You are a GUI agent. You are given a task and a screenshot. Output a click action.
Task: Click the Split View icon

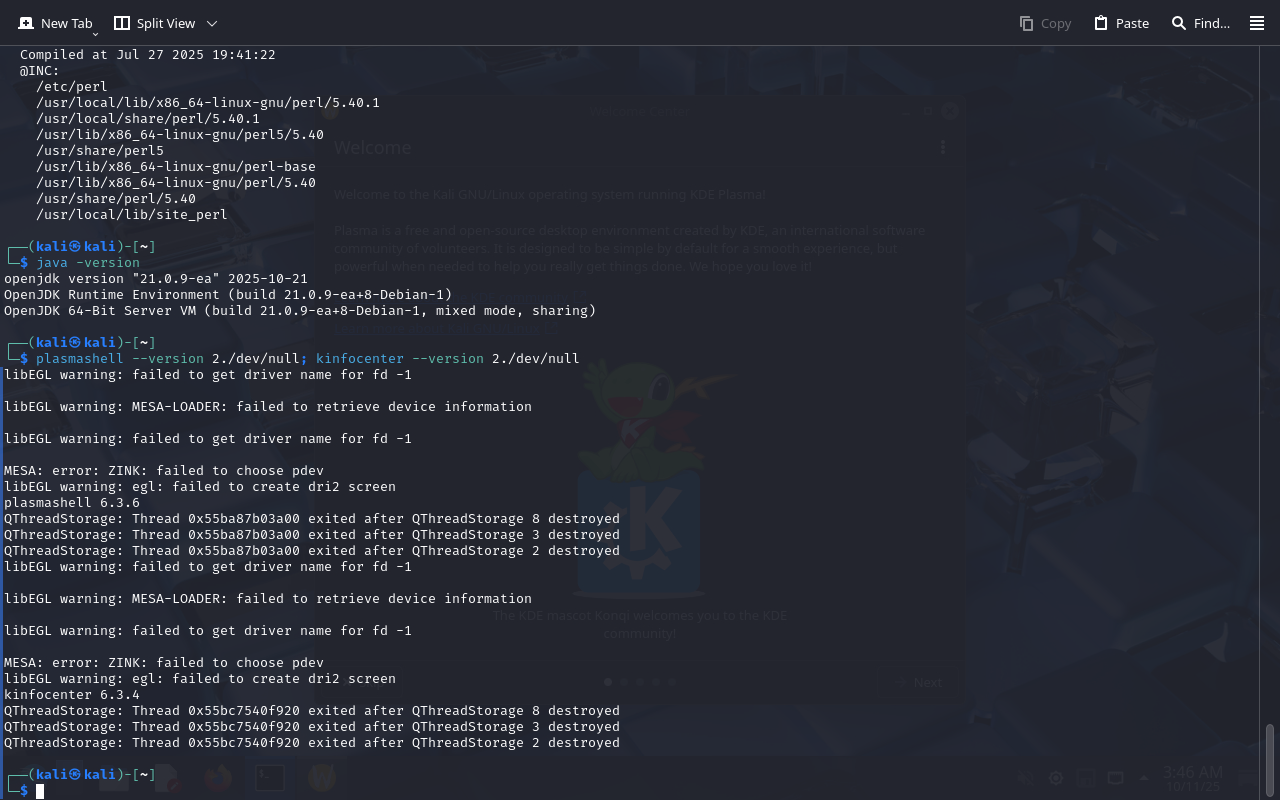pos(122,23)
